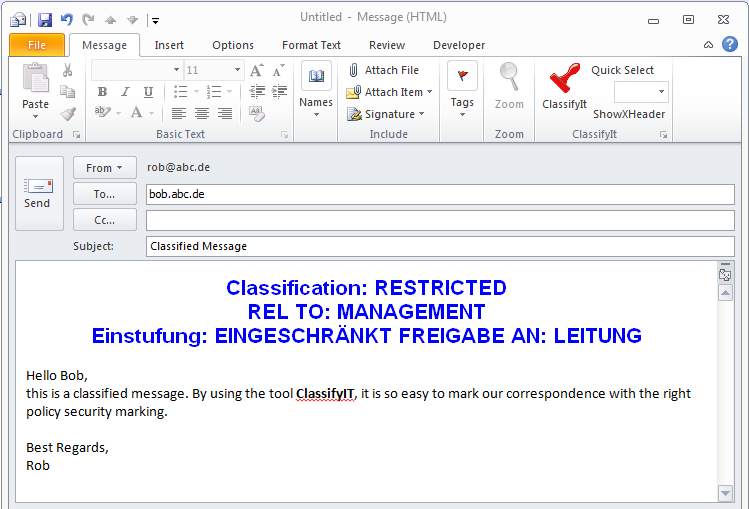
Task: Open Customize Quick Access Toolbar dropdown
Action: (155, 21)
